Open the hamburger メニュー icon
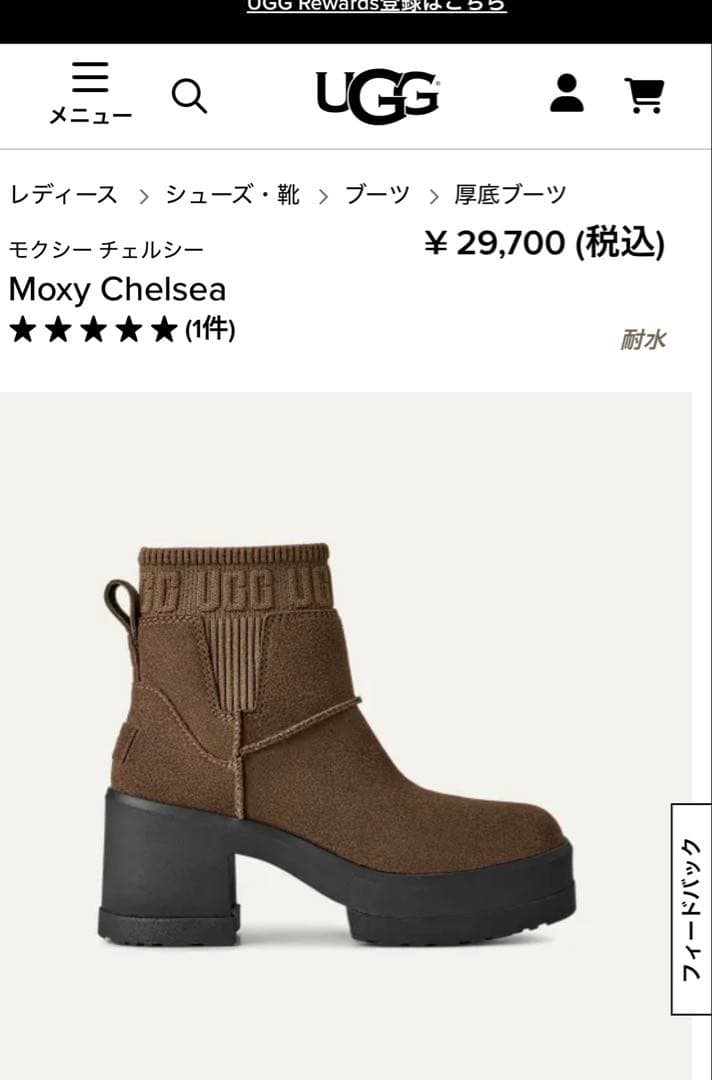Screen dimensions: 712x1080 pyautogui.click(x=90, y=92)
